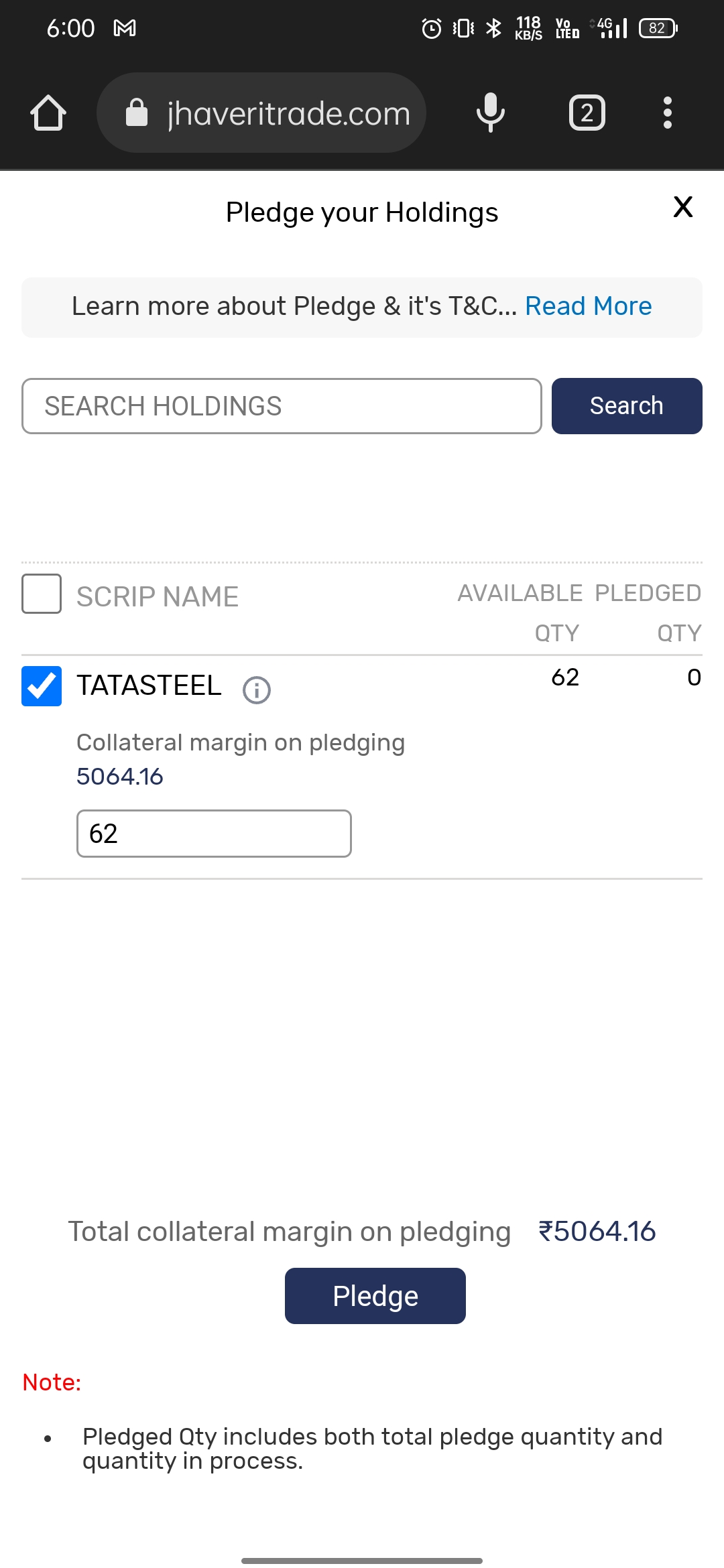Tap the microphone voice search icon
Viewport: 724px width, 1568px height.
tap(491, 113)
